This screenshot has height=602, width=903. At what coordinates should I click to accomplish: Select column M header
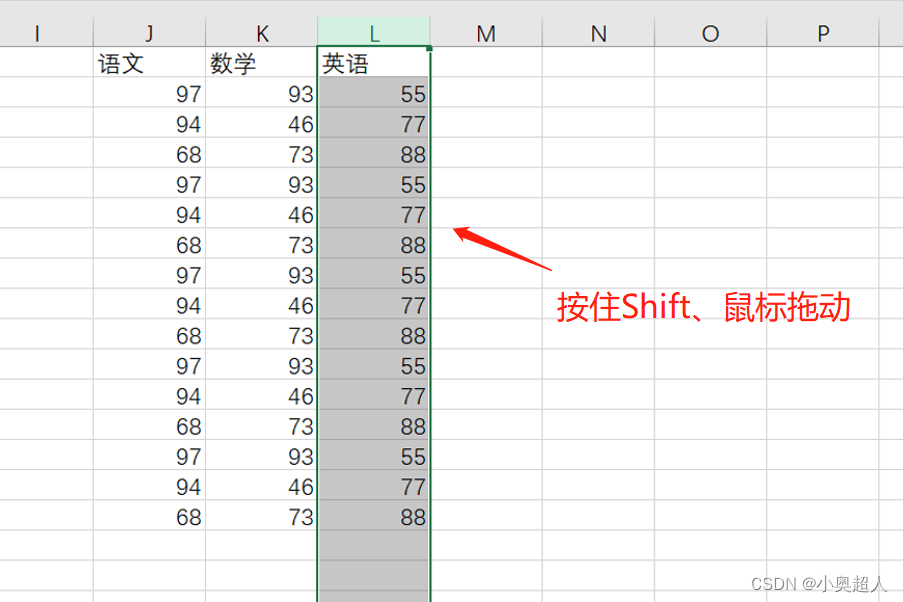tap(486, 32)
